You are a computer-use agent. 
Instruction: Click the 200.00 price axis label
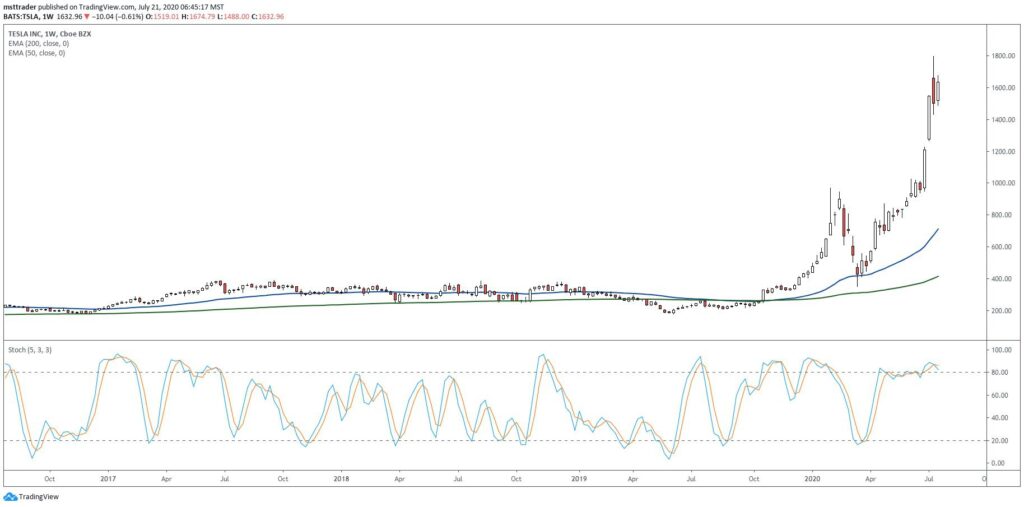[1000, 311]
